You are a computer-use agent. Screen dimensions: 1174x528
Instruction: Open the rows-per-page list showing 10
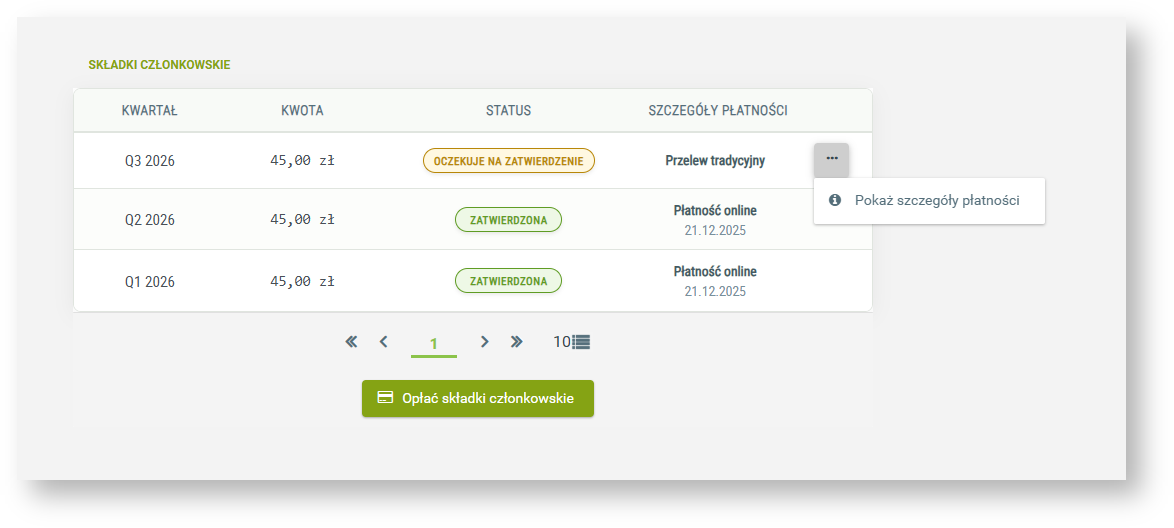(572, 342)
